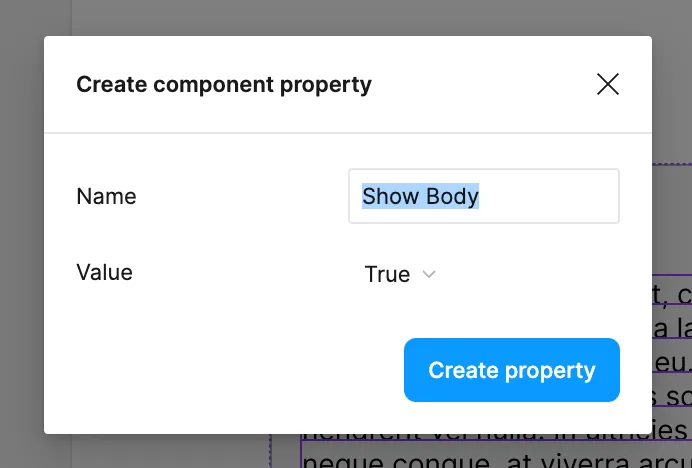Click empty space right of Show Body text
This screenshot has height=468, width=692.
(x=550, y=196)
